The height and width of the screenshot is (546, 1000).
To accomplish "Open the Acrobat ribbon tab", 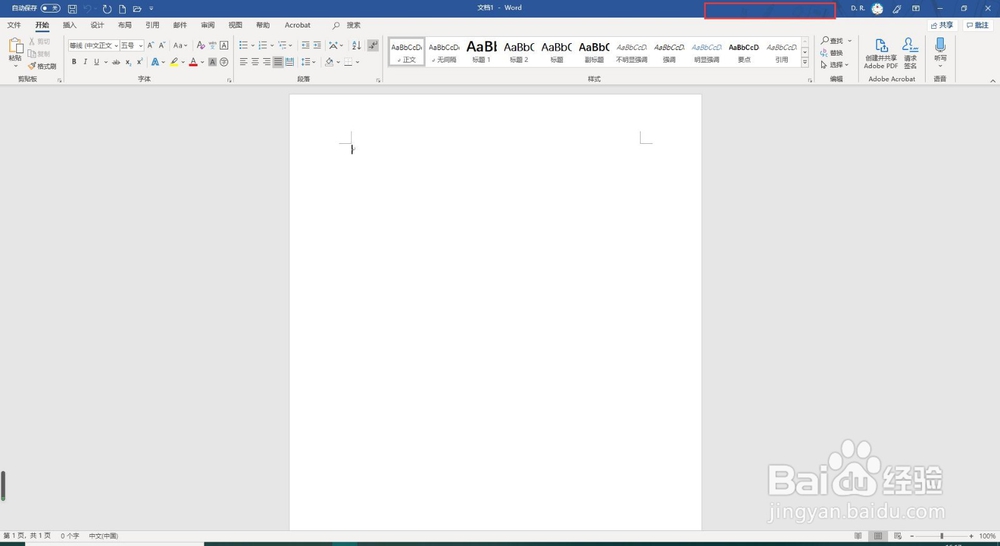I will point(297,25).
